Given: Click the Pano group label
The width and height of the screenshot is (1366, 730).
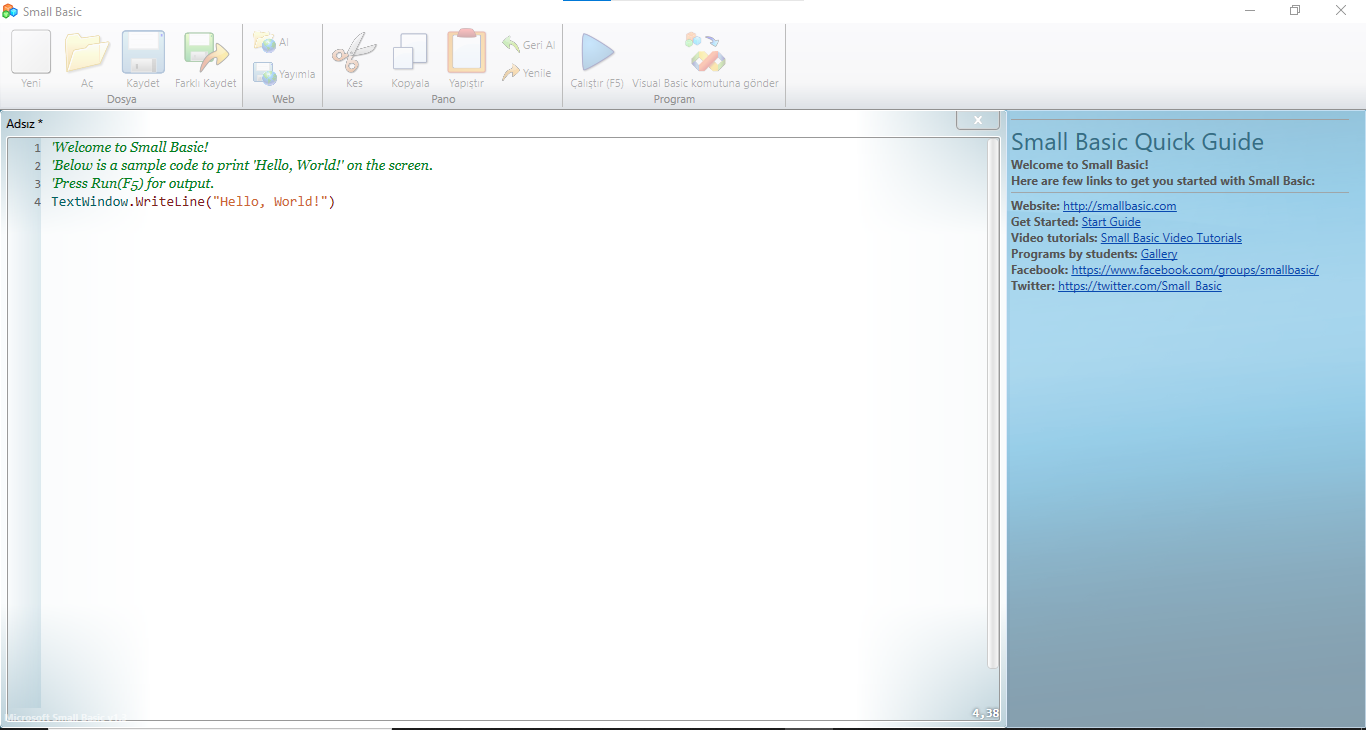Looking at the screenshot, I should 443,100.
